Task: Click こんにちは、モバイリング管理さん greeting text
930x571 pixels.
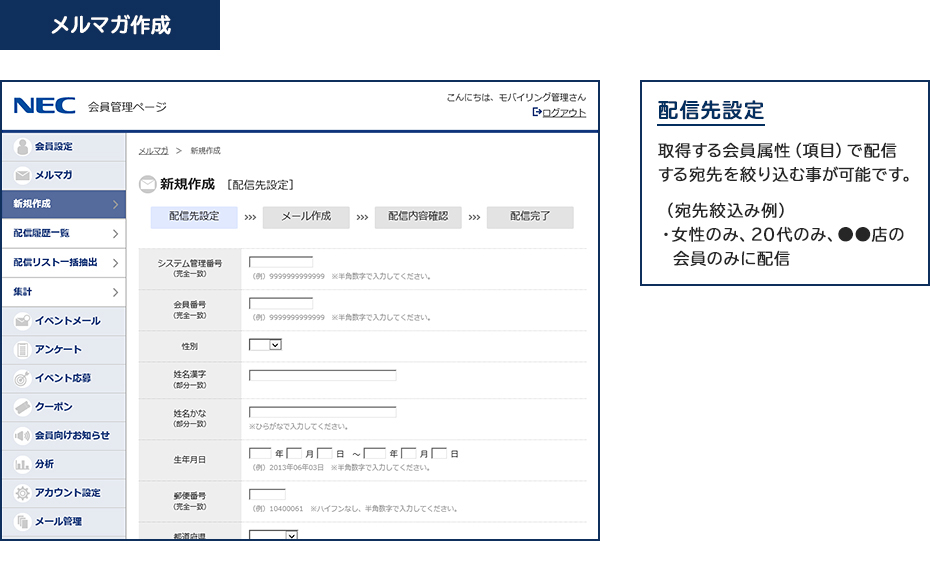Action: [516, 98]
